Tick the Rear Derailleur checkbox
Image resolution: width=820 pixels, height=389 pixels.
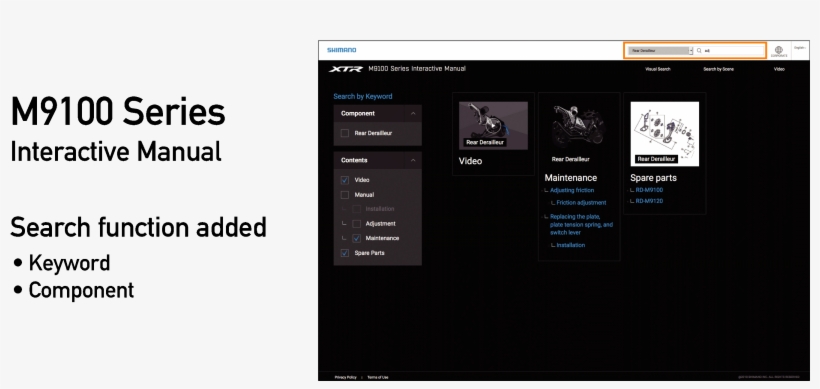point(345,133)
